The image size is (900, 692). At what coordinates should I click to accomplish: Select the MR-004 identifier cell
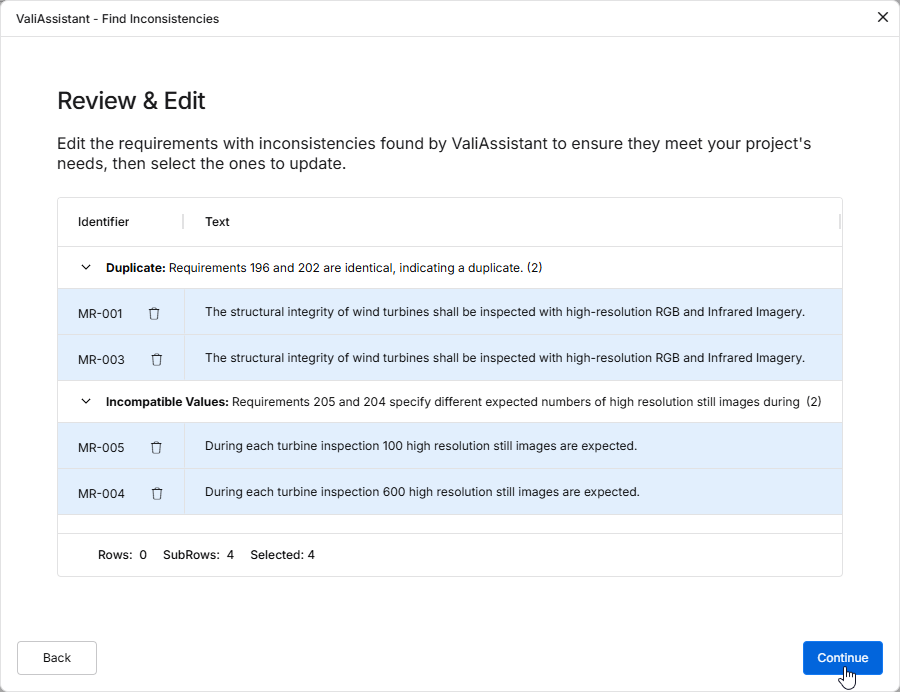[x=101, y=493]
